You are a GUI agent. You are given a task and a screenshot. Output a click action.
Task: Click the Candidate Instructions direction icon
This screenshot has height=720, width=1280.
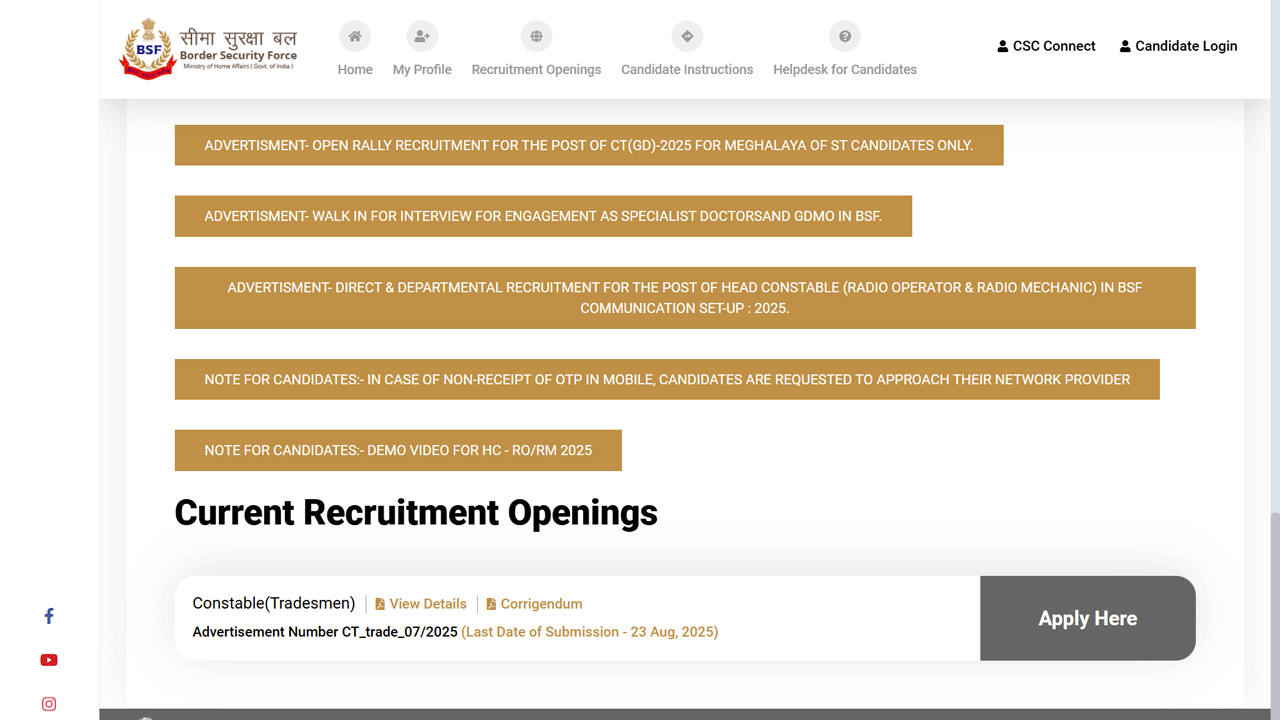pos(687,37)
